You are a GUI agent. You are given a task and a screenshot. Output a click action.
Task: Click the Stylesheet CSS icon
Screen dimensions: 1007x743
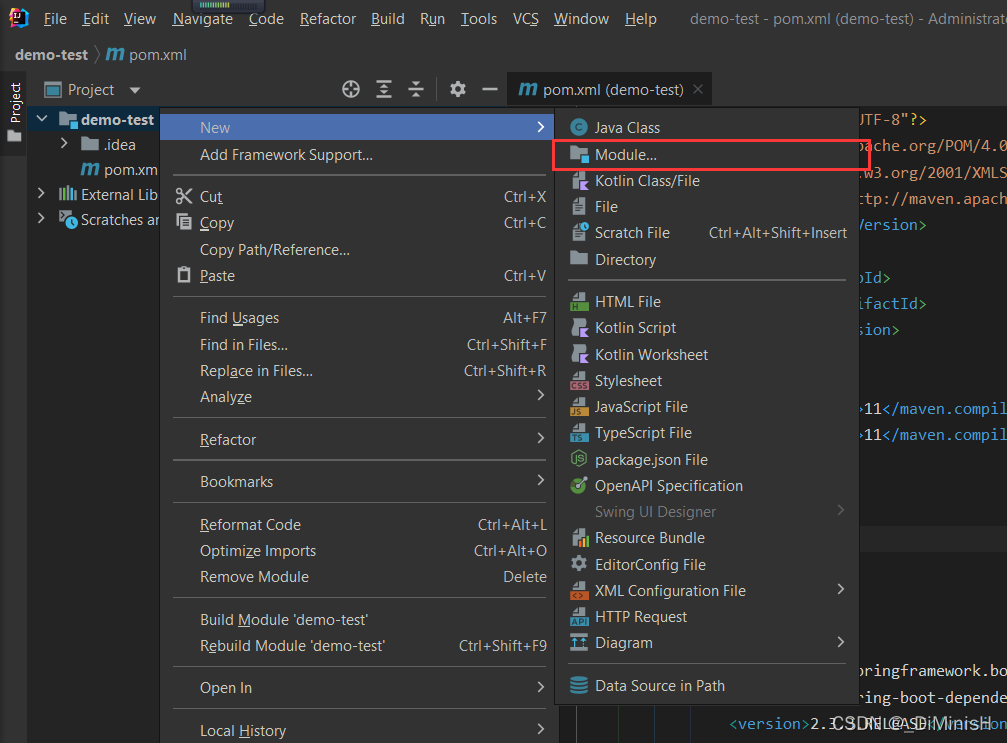(x=579, y=381)
